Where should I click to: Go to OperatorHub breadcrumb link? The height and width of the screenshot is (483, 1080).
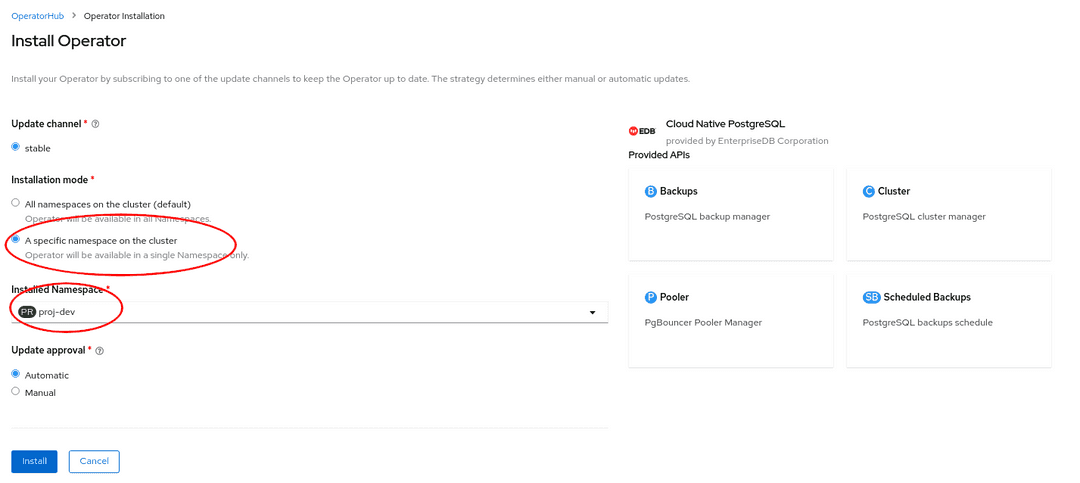point(37,16)
